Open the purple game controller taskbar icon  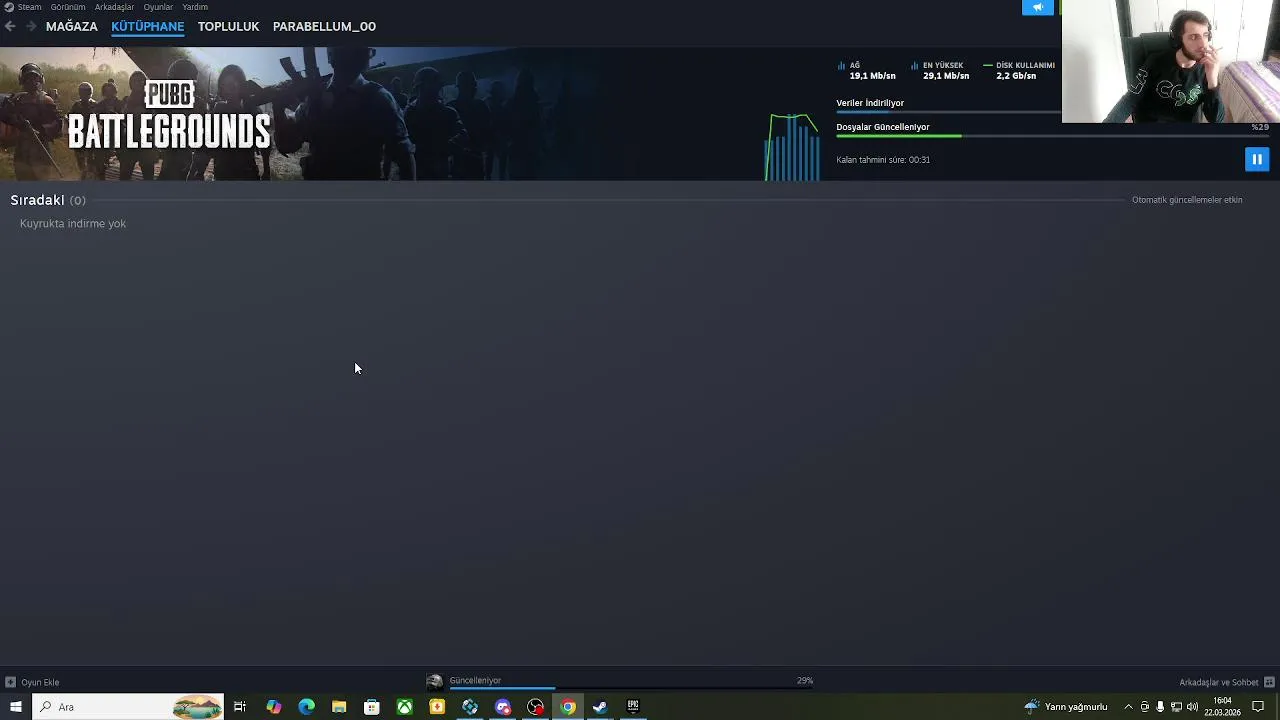503,707
